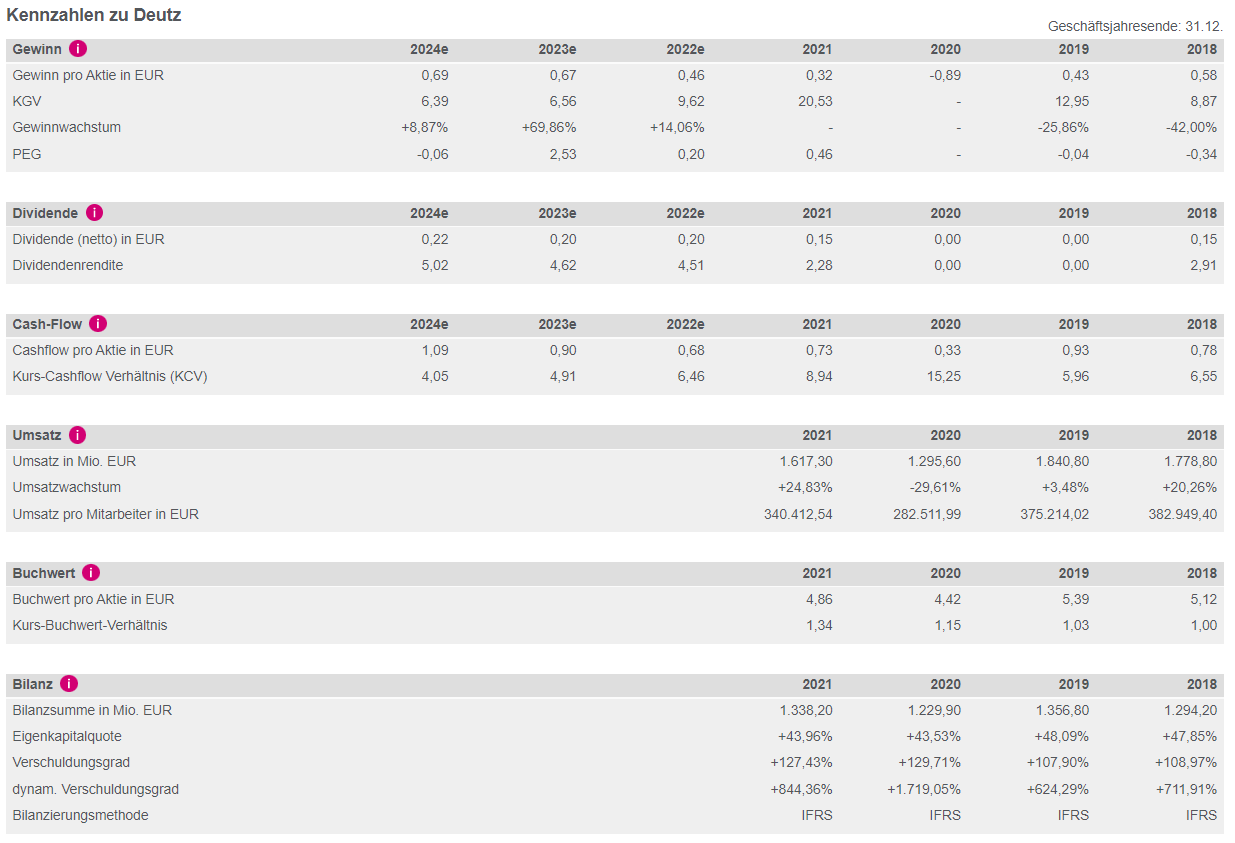The width and height of the screenshot is (1235, 843).
Task: Select the 'dynam. Verschuldungsgrad' row label
Action: coord(96,789)
